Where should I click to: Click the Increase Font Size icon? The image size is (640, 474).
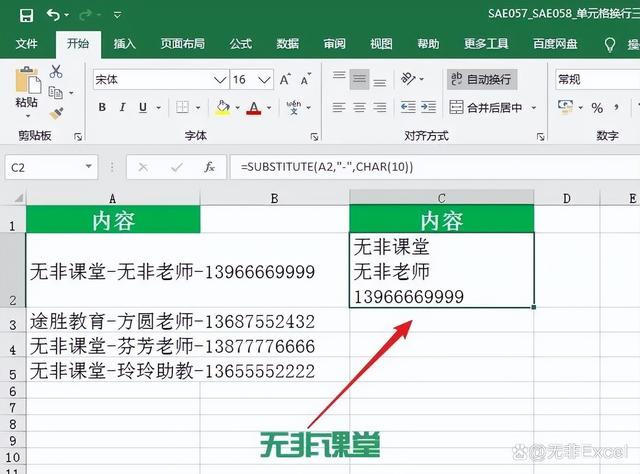[x=285, y=79]
